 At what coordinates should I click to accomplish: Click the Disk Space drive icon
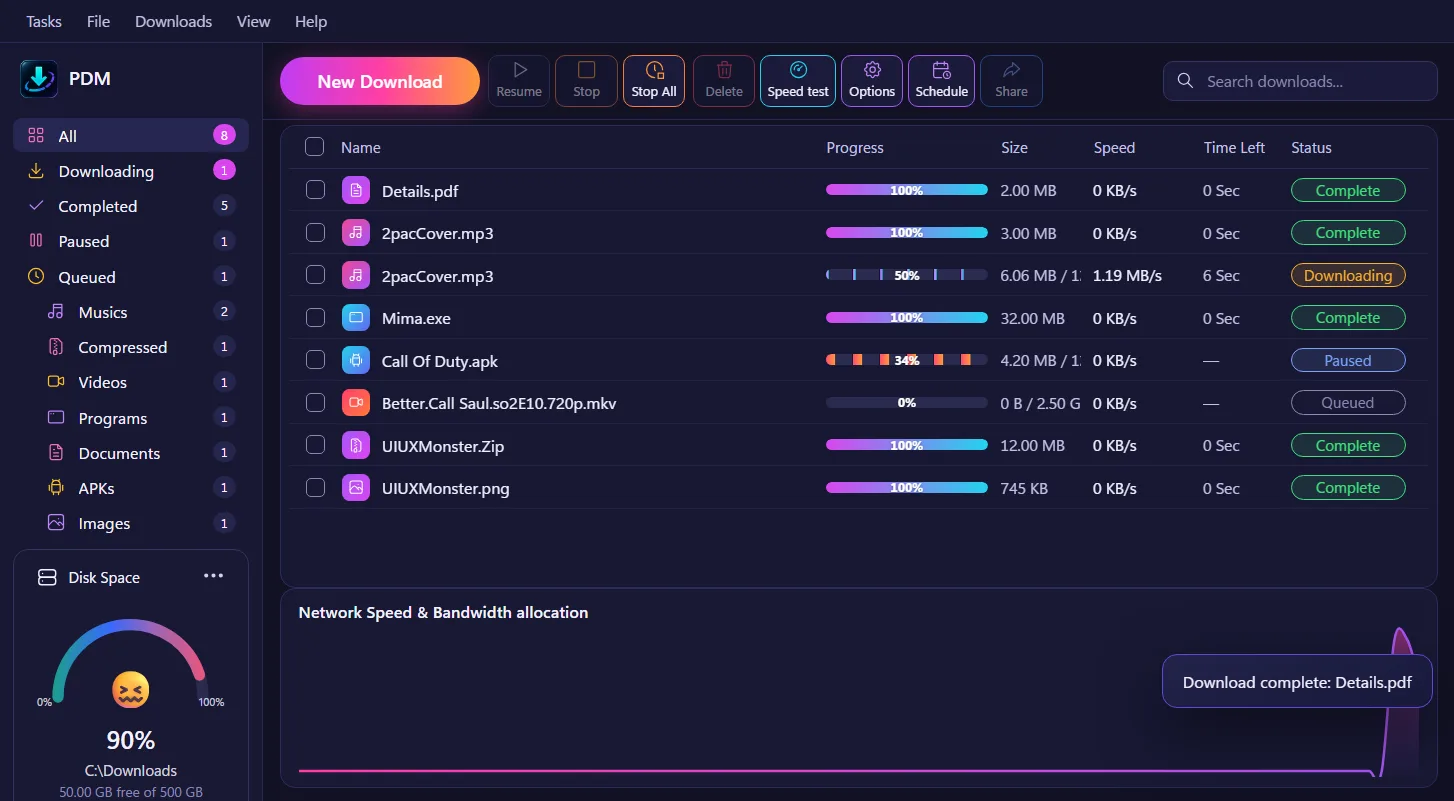click(46, 577)
